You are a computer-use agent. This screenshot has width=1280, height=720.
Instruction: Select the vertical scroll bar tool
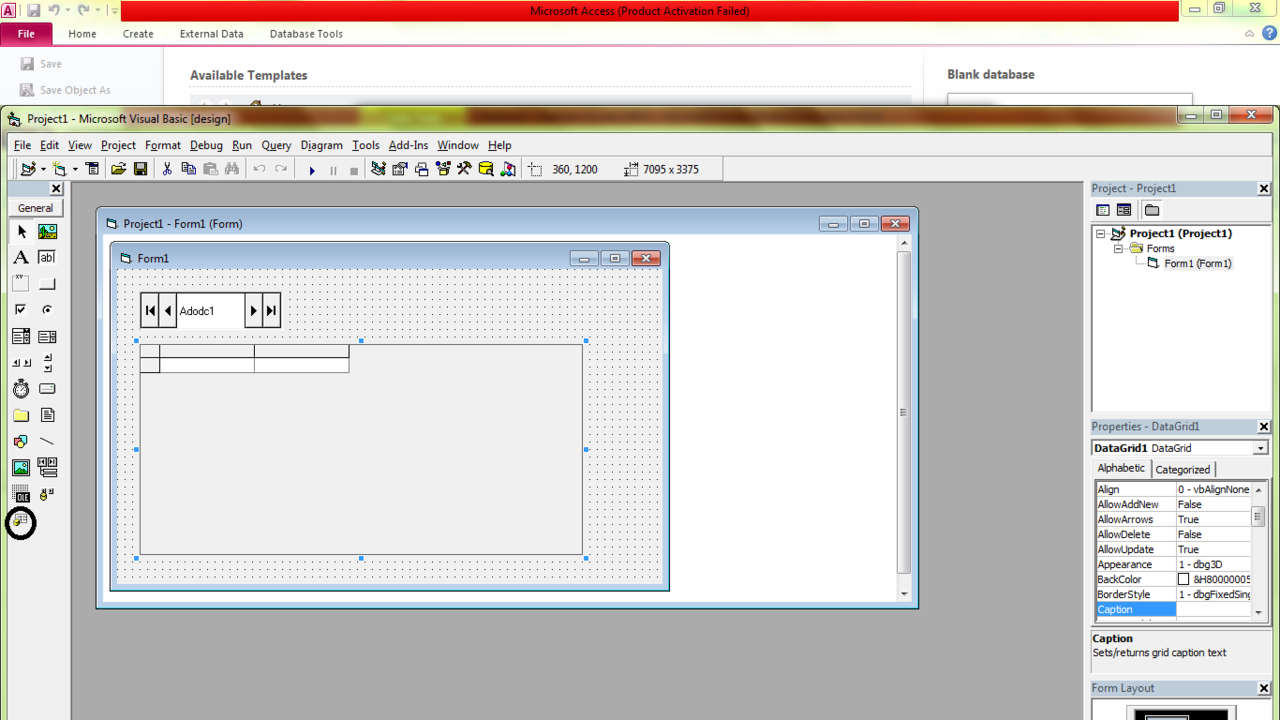click(x=47, y=362)
